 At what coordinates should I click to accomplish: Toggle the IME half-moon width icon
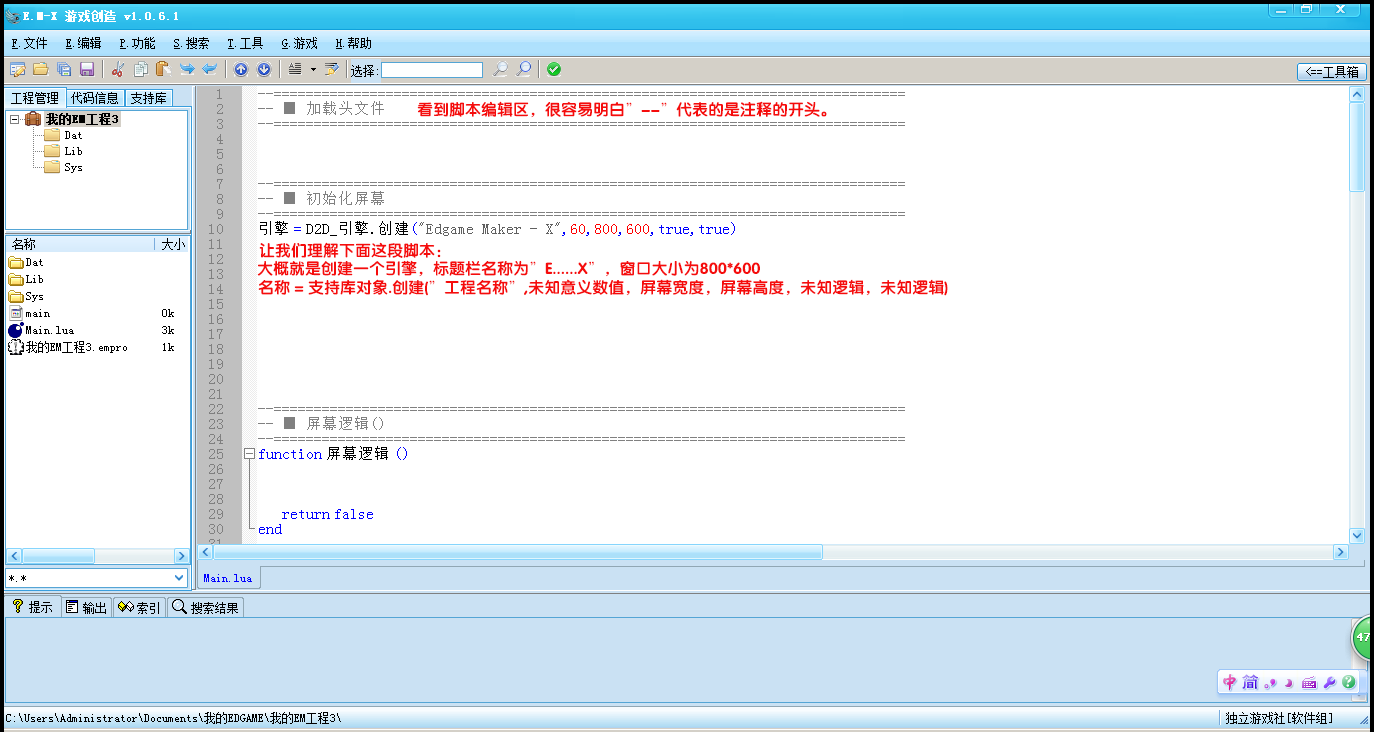point(1289,683)
